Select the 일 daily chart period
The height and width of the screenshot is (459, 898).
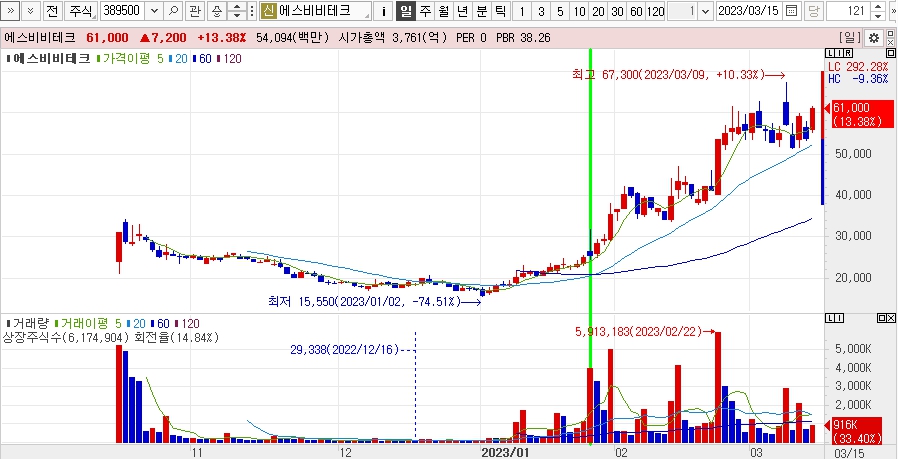(x=405, y=10)
